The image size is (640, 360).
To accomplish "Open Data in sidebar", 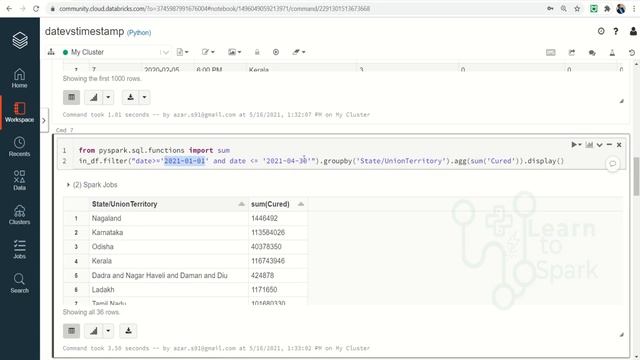I will tap(19, 181).
